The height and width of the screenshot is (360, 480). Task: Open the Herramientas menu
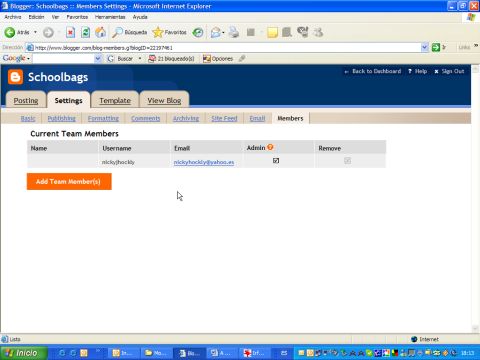point(110,17)
